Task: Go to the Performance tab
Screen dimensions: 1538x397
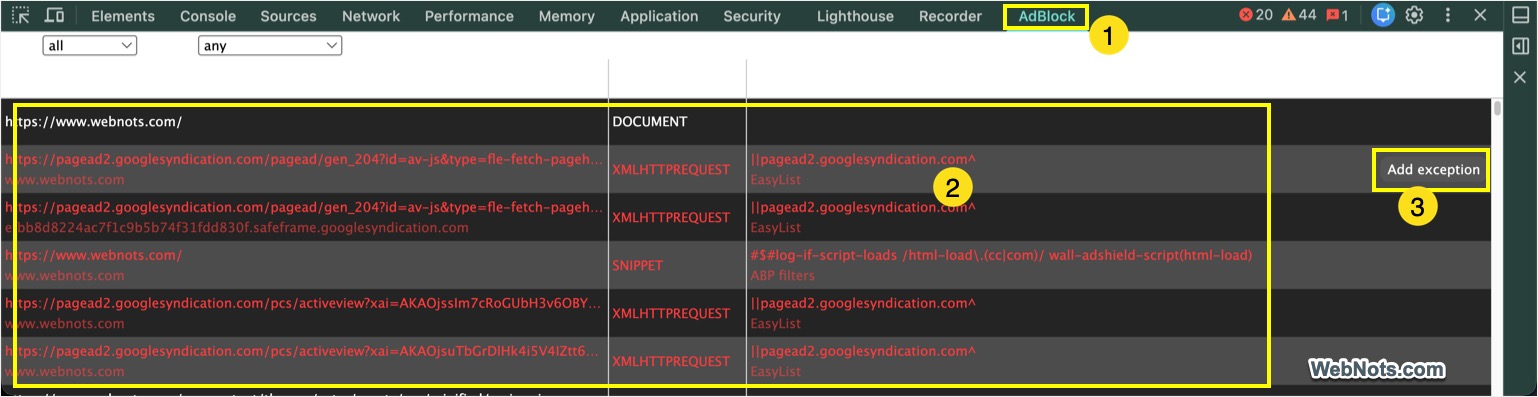Action: coord(469,16)
